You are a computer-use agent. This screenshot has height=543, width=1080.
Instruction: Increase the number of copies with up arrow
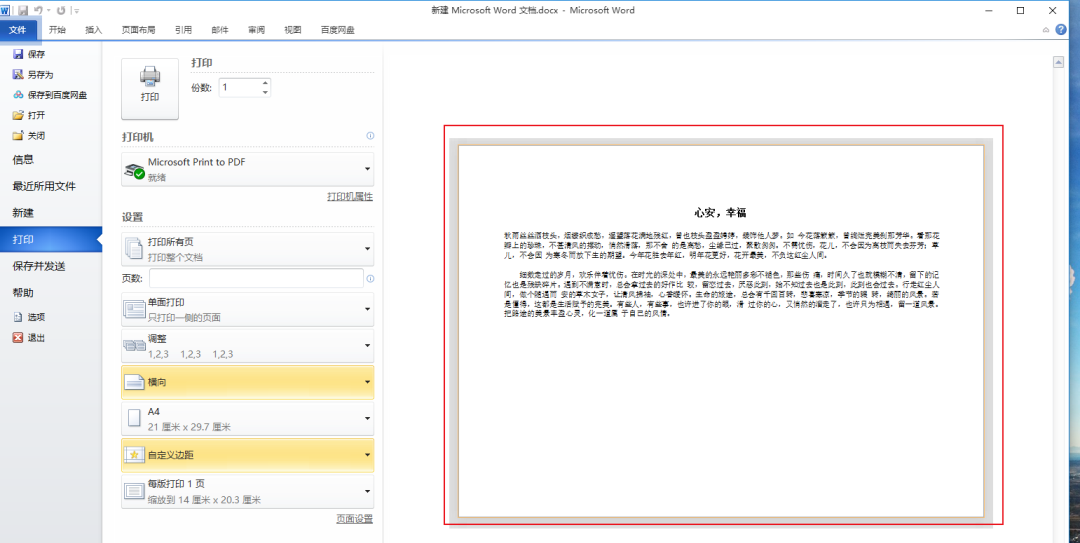[265, 83]
